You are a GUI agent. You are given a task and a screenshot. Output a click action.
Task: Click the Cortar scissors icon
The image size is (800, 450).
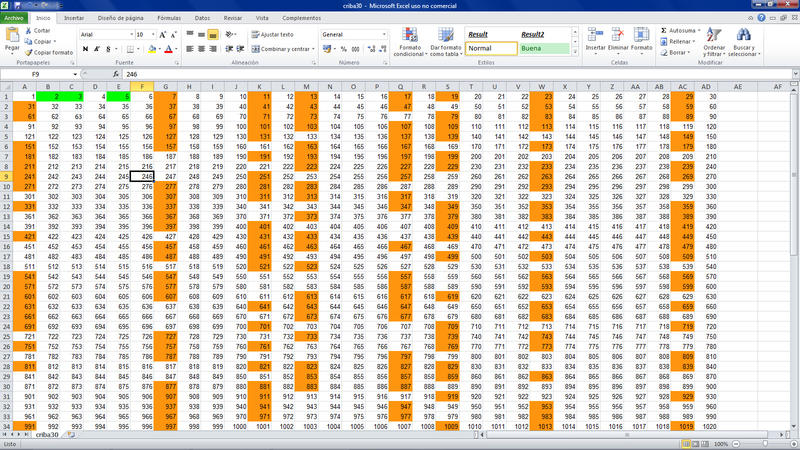point(28,31)
